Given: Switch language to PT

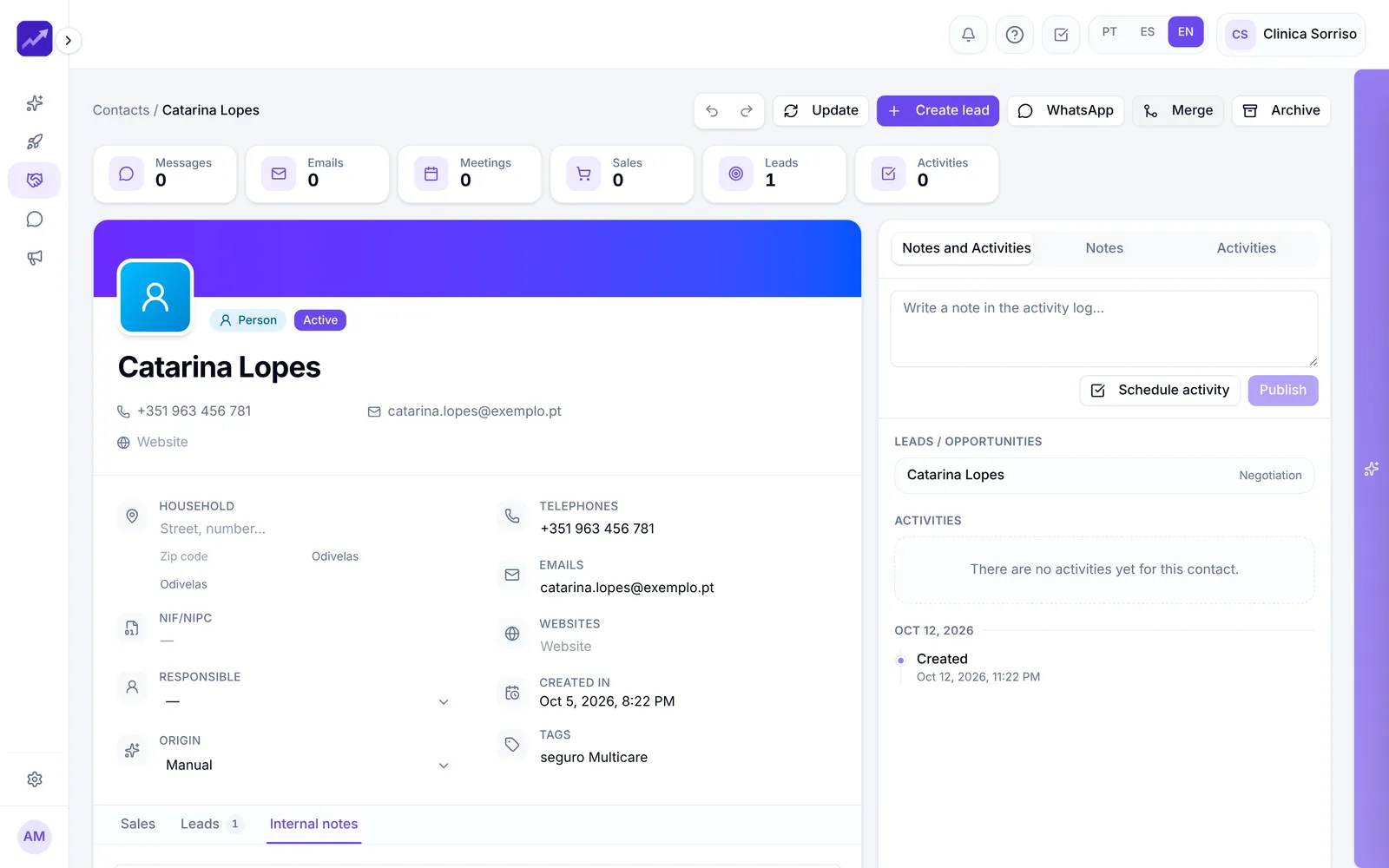Looking at the screenshot, I should 1109,32.
